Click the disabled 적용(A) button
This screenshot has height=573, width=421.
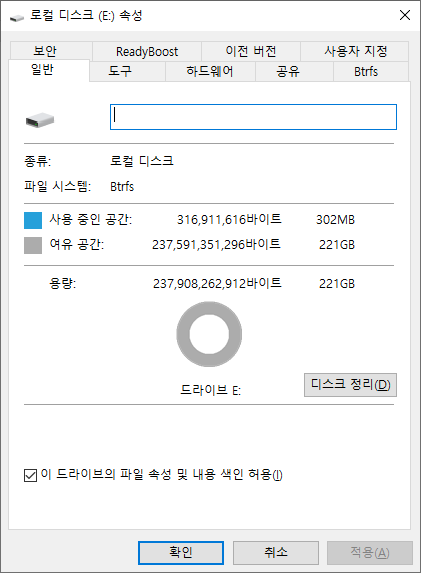pyautogui.click(x=370, y=553)
